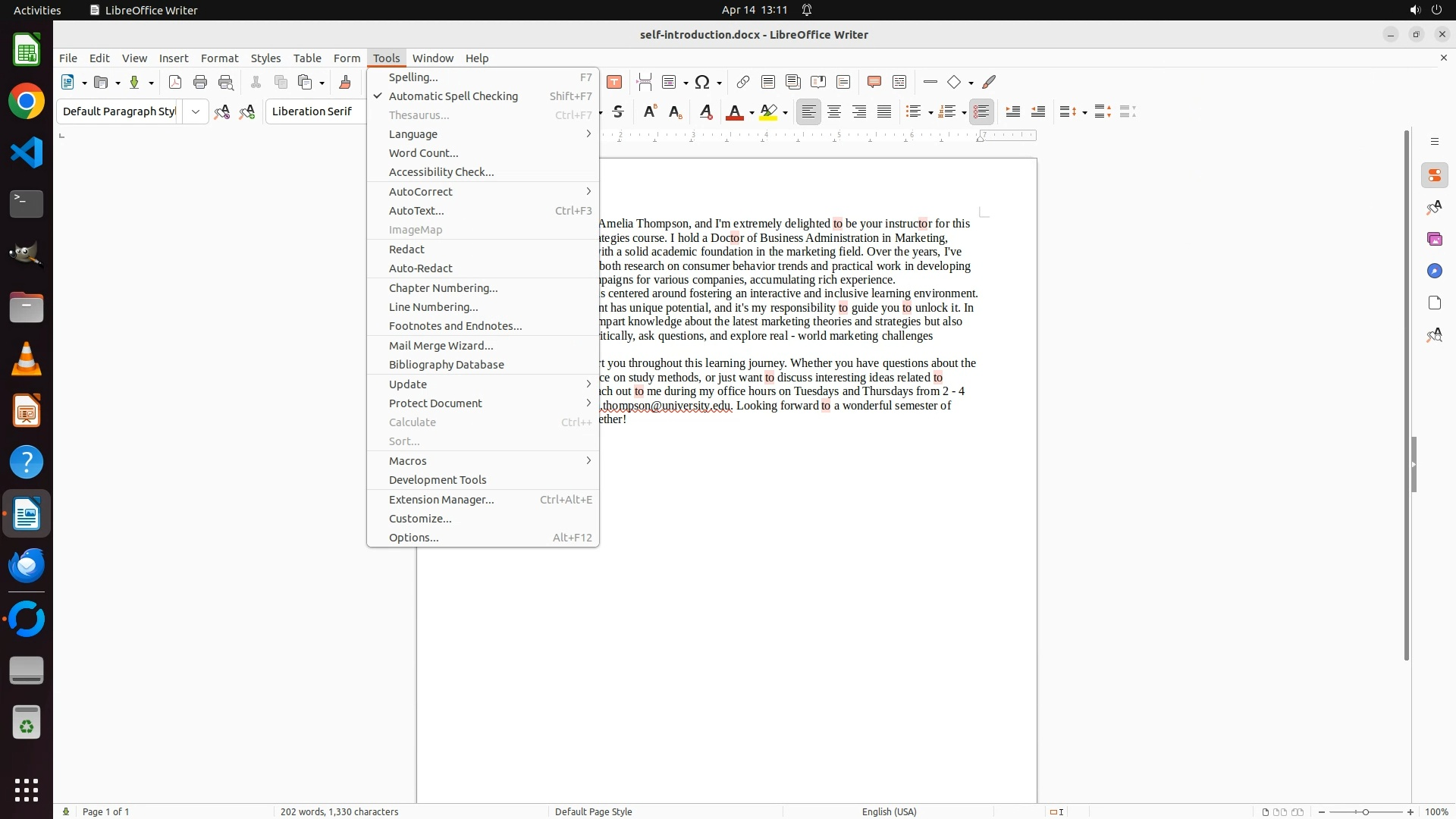Click the Strikethrough formatting icon

coord(618,111)
